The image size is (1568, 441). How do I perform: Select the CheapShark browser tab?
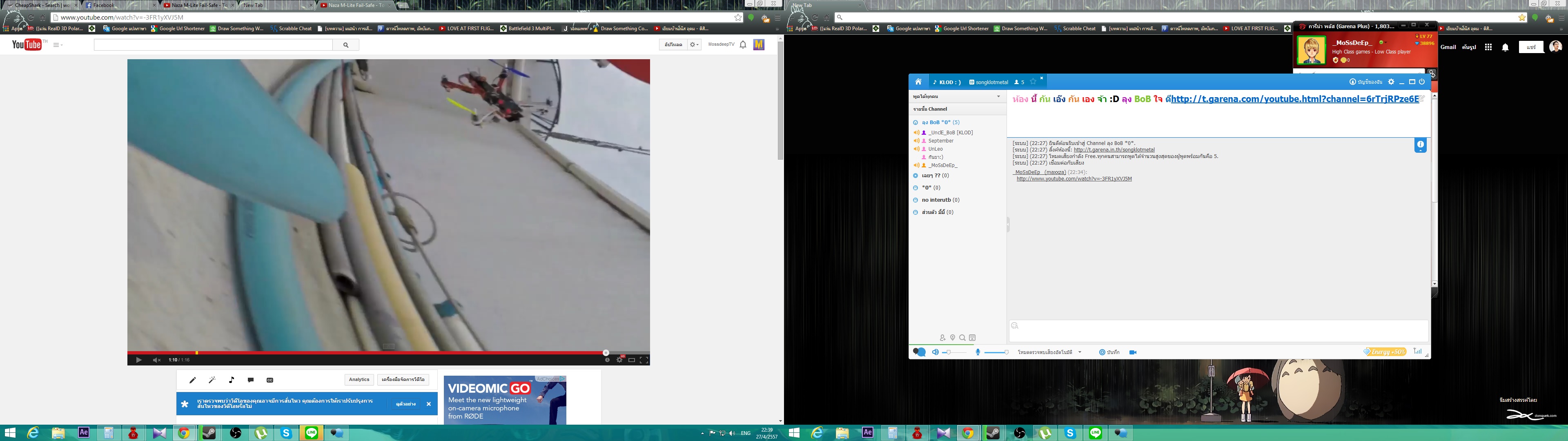click(40, 5)
